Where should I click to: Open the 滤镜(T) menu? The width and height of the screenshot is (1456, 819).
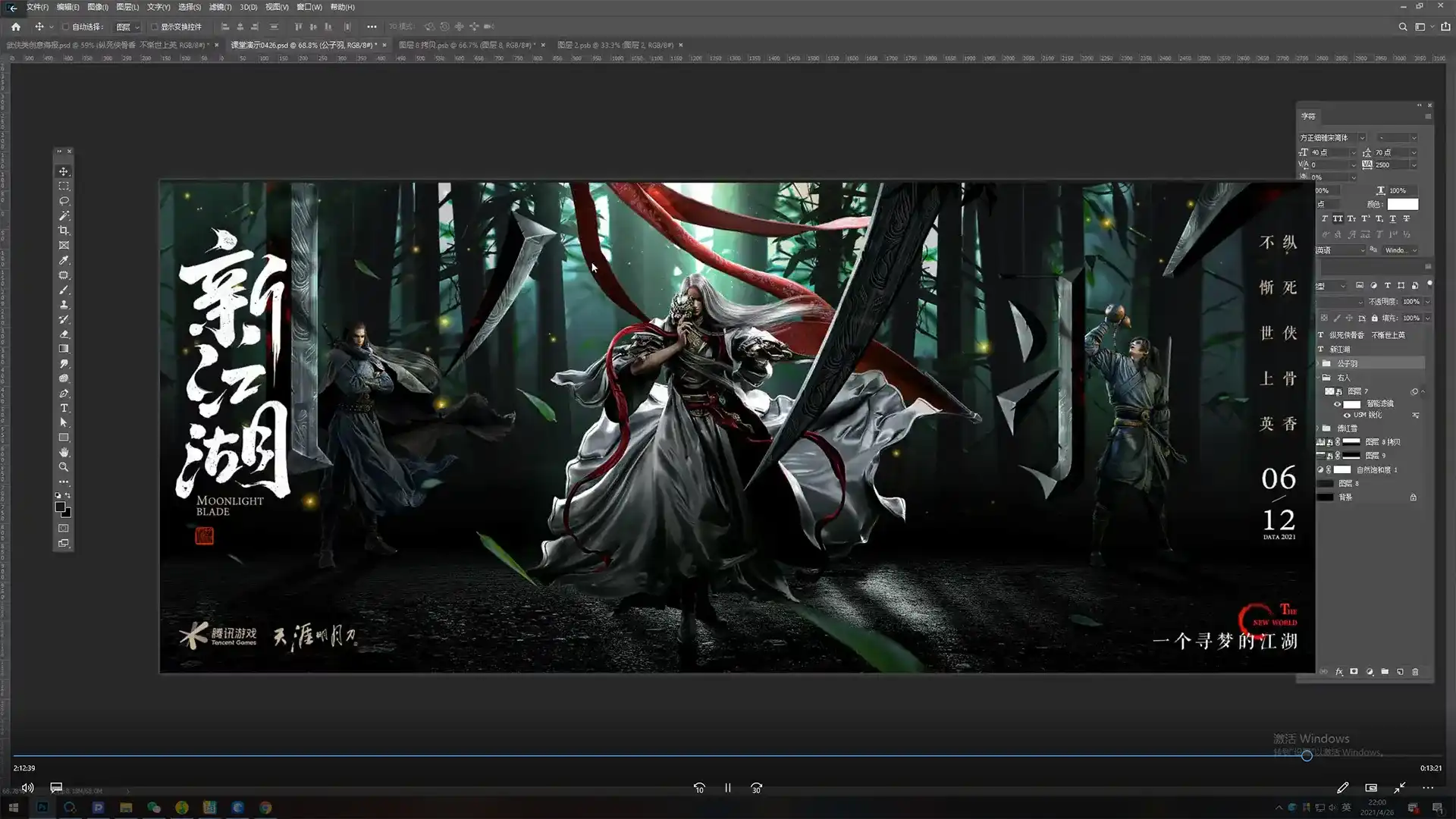click(220, 7)
